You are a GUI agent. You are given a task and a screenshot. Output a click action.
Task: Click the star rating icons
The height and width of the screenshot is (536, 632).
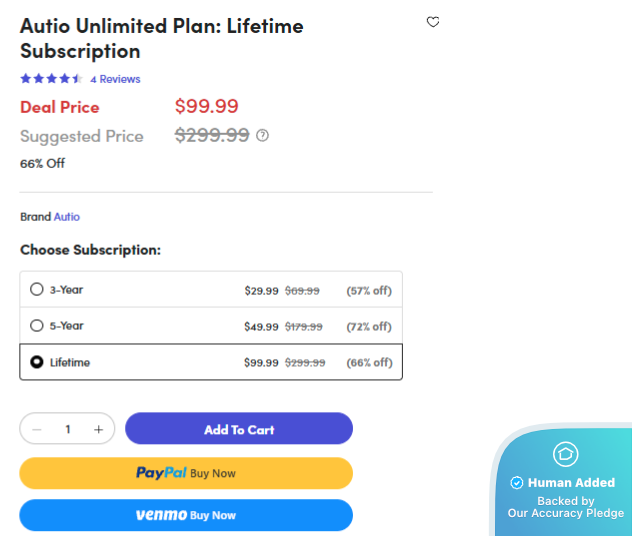[x=51, y=79]
